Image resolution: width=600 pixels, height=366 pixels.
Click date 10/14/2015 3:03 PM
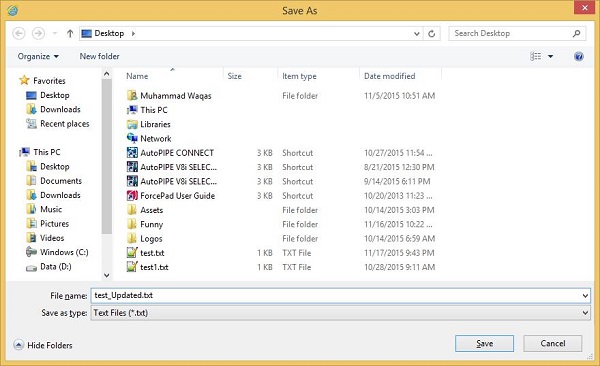[x=399, y=210]
